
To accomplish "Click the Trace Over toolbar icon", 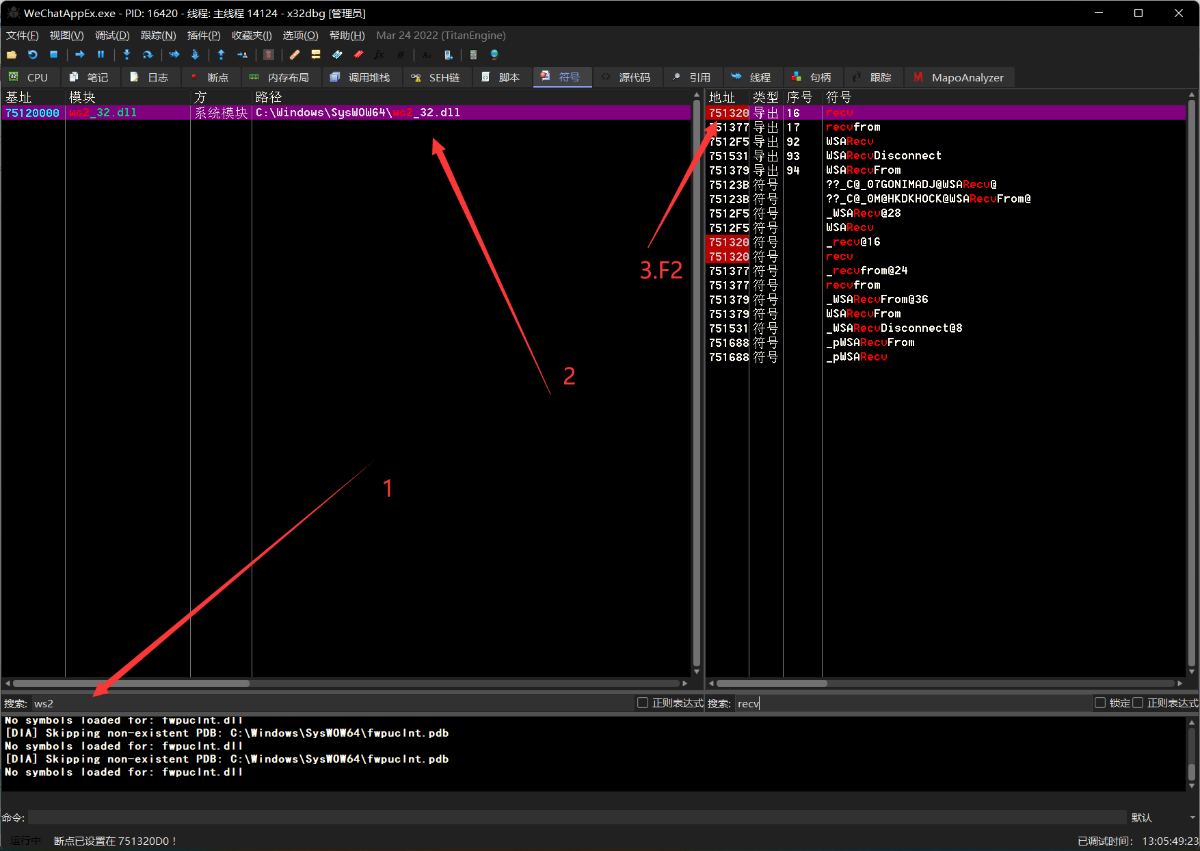I will click(x=195, y=54).
